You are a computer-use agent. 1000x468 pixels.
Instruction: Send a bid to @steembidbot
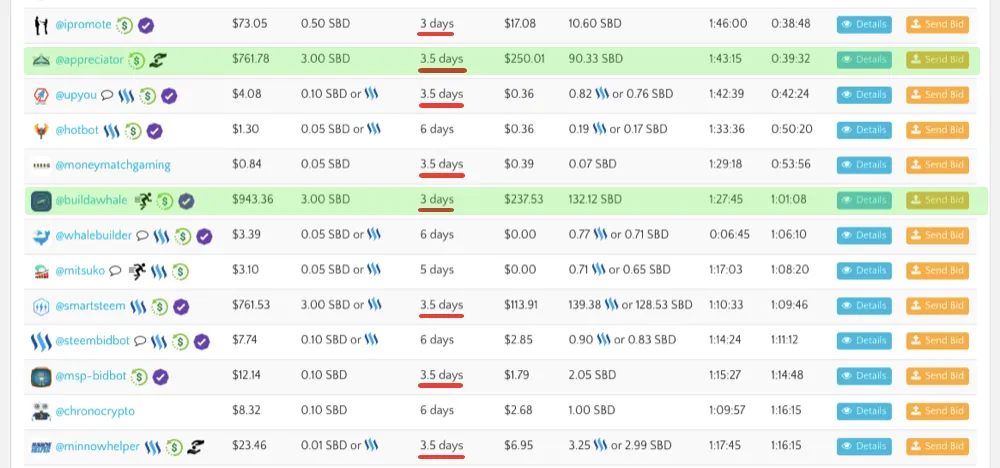pos(938,341)
